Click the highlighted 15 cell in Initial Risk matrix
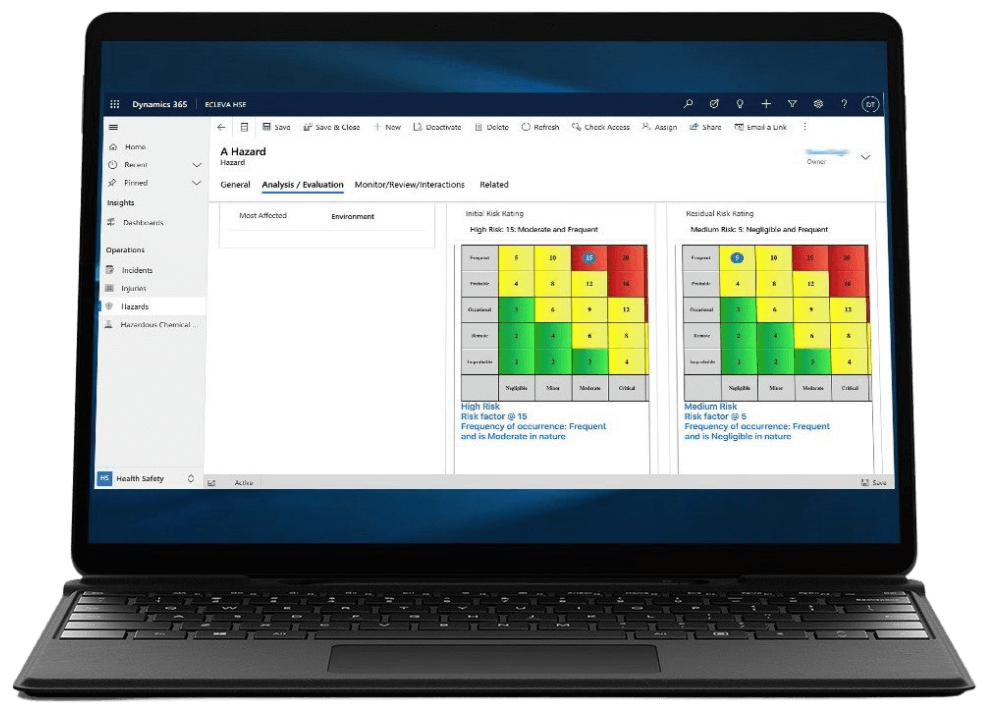The height and width of the screenshot is (715, 990). click(x=589, y=258)
